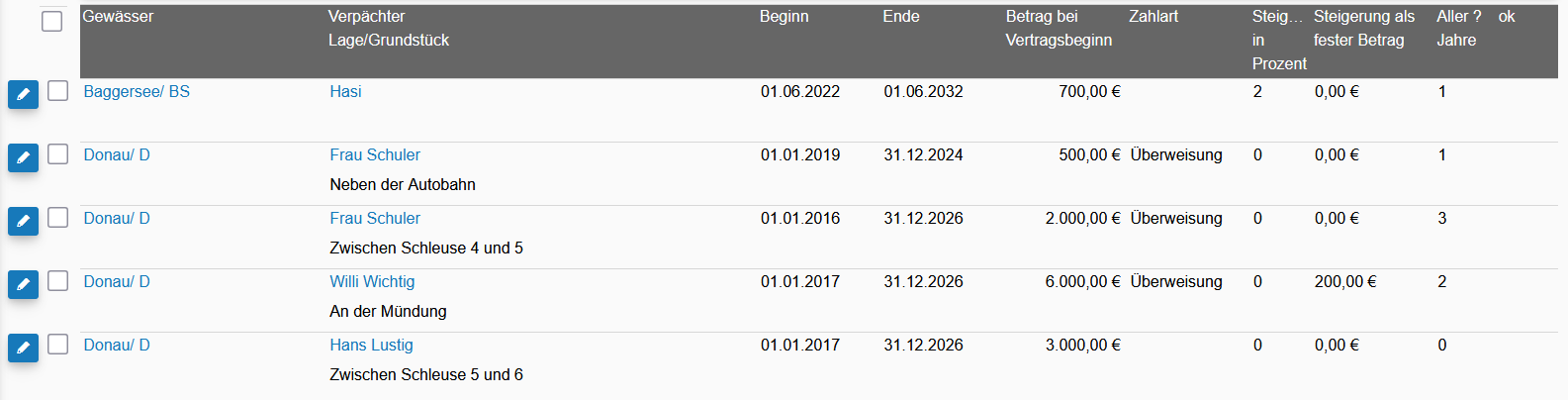This screenshot has height=400, width=1568.
Task: Tick checkbox of Hans Lustig row
Action: pos(58,344)
